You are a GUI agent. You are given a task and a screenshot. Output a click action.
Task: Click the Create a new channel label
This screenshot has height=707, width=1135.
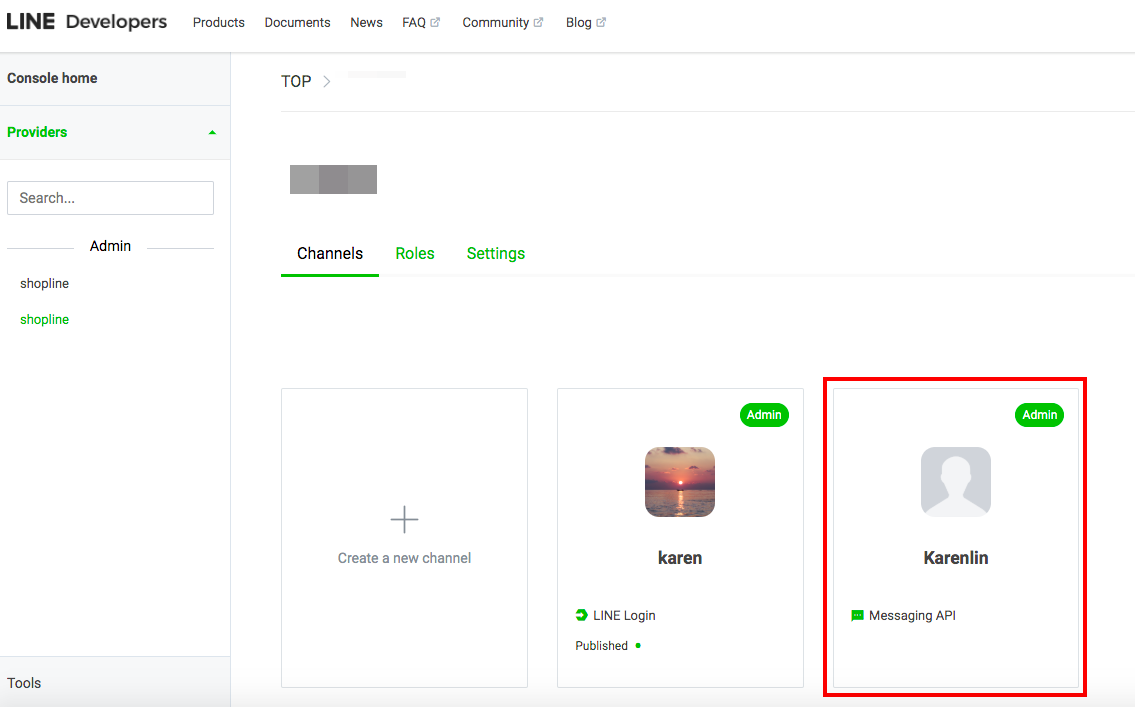coord(404,558)
